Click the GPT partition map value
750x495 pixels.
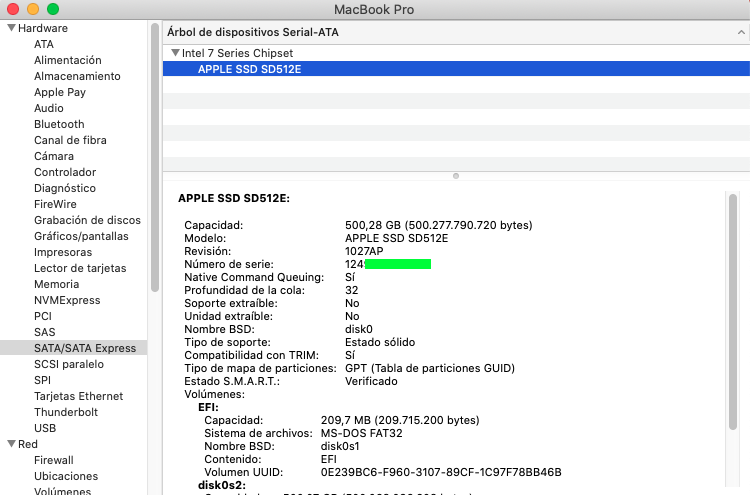point(430,368)
